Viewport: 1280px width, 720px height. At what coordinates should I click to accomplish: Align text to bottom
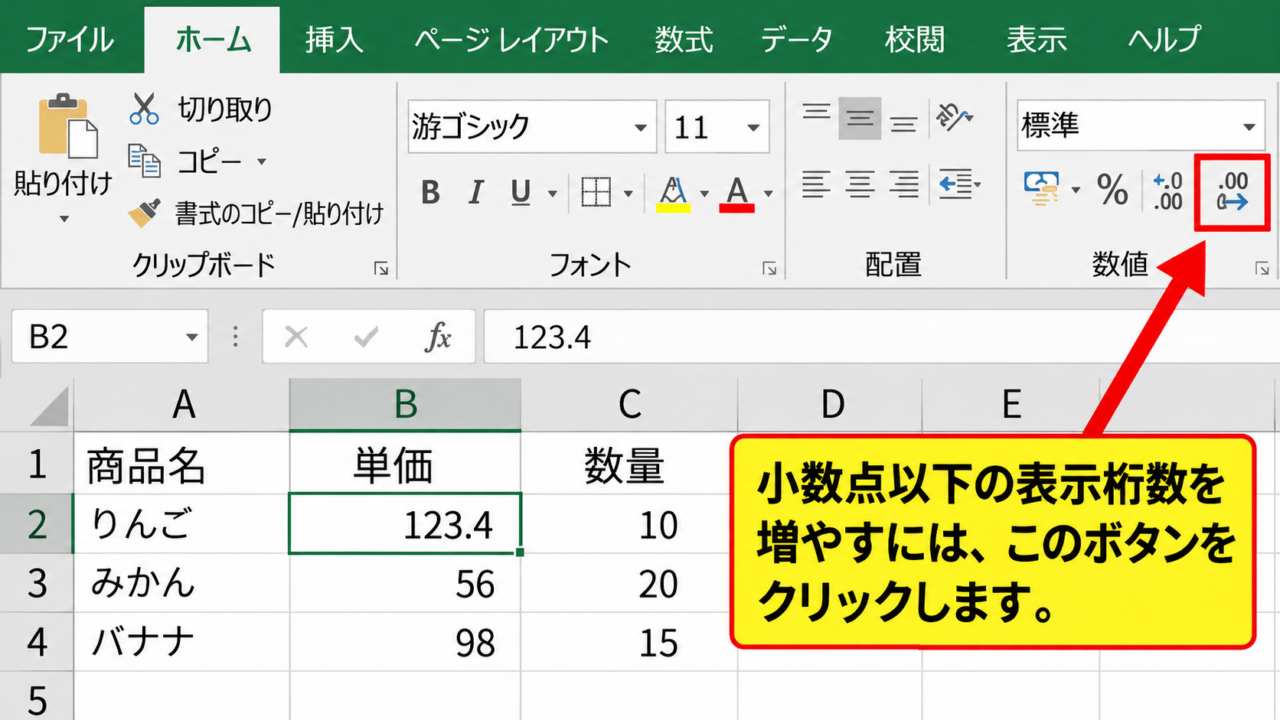click(x=904, y=124)
